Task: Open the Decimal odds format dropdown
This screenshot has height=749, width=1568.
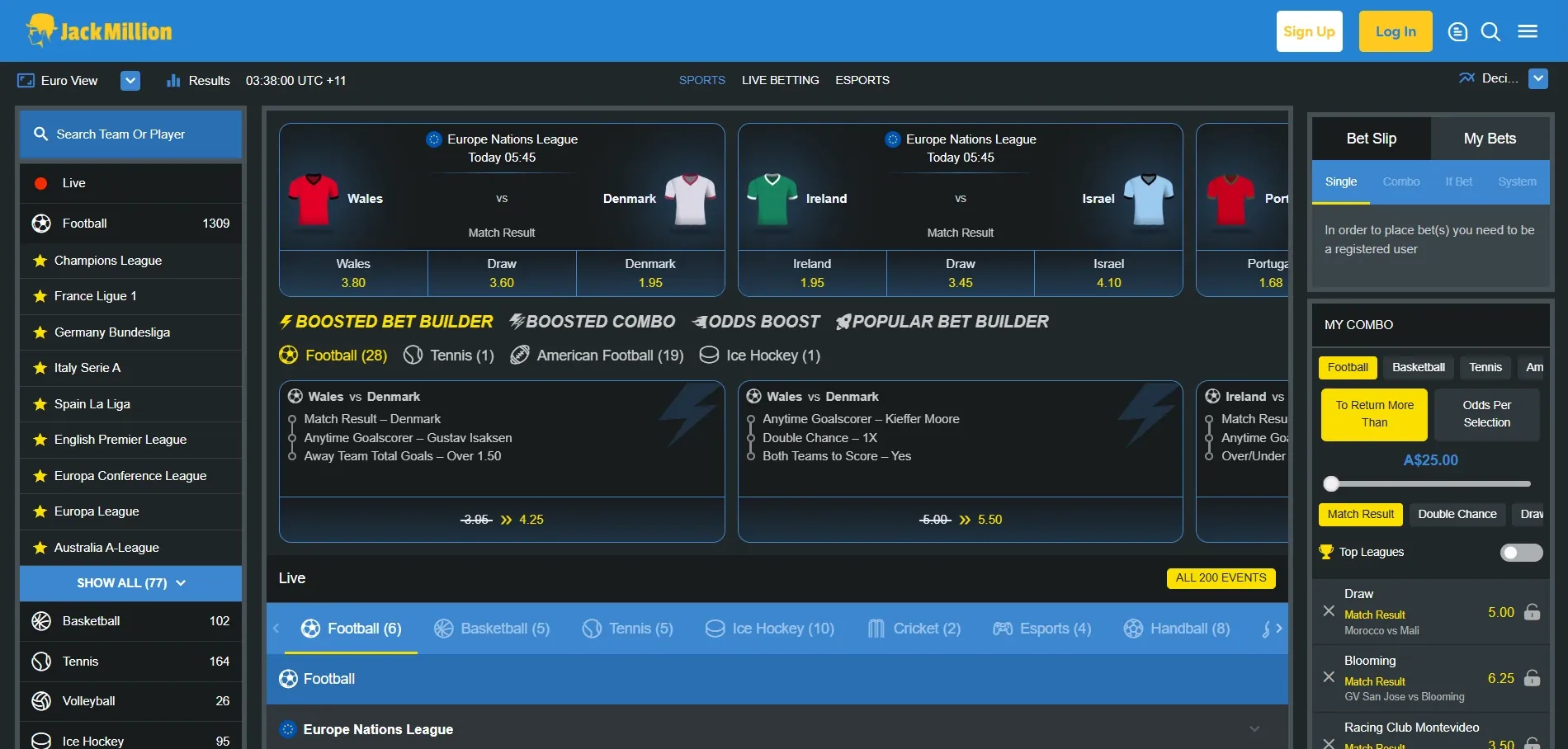Action: tap(1537, 79)
